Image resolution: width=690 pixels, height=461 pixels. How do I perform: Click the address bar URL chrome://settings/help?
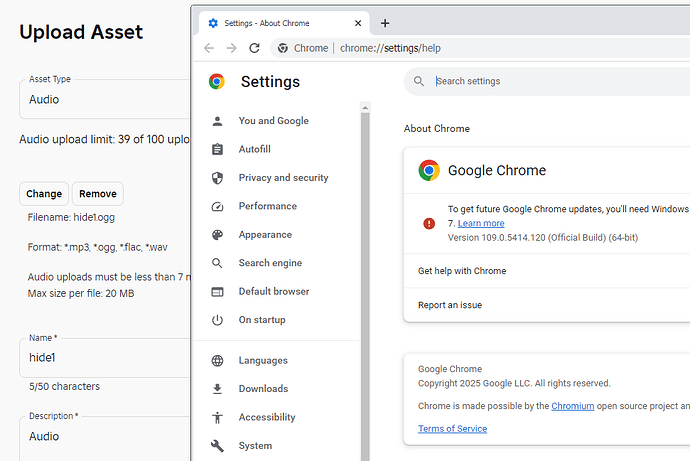(x=390, y=48)
